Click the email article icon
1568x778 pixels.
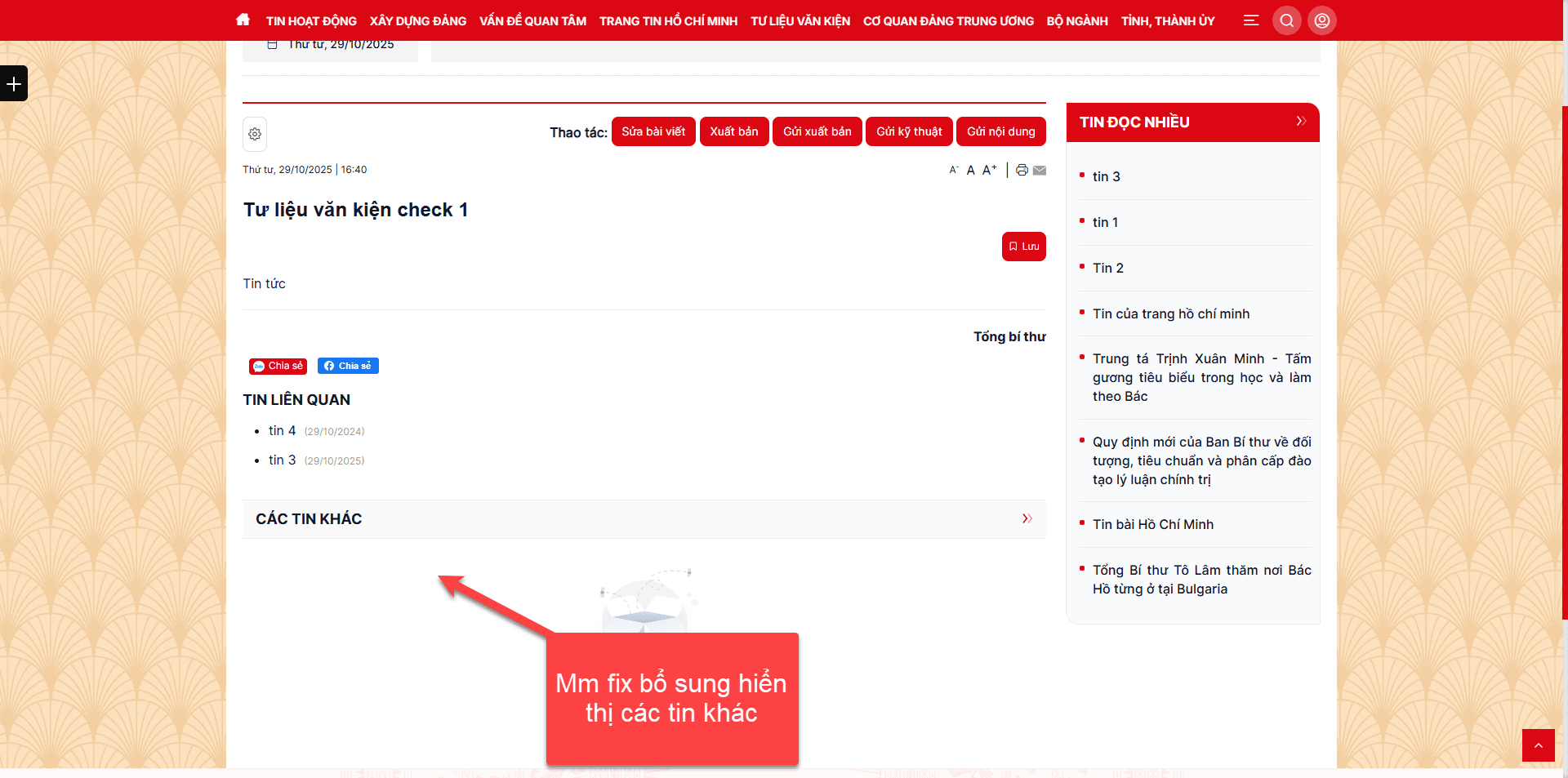tap(1040, 170)
